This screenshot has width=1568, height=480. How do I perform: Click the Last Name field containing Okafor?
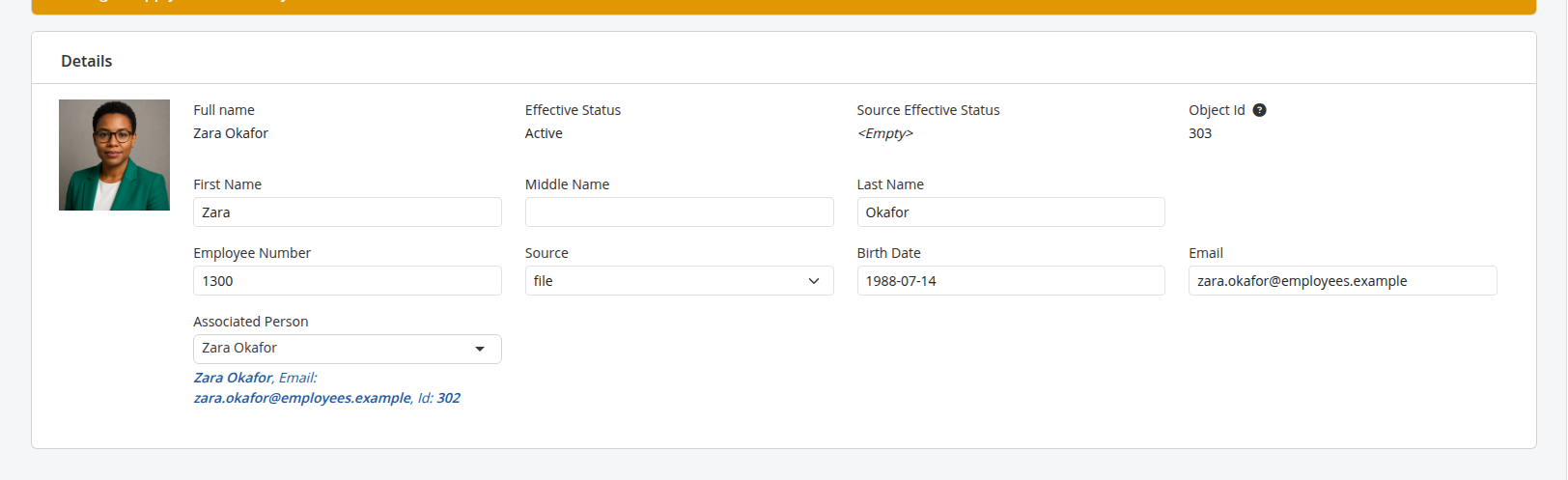pos(1011,212)
